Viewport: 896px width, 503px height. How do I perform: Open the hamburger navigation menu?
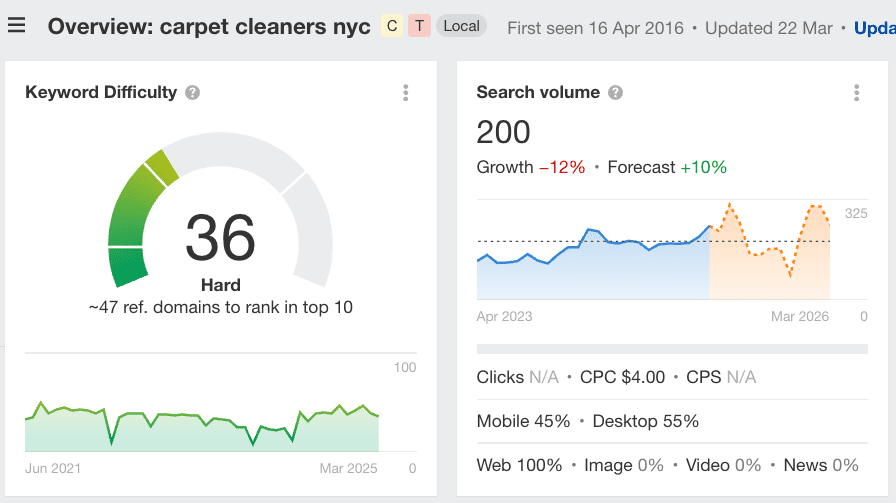pos(17,25)
